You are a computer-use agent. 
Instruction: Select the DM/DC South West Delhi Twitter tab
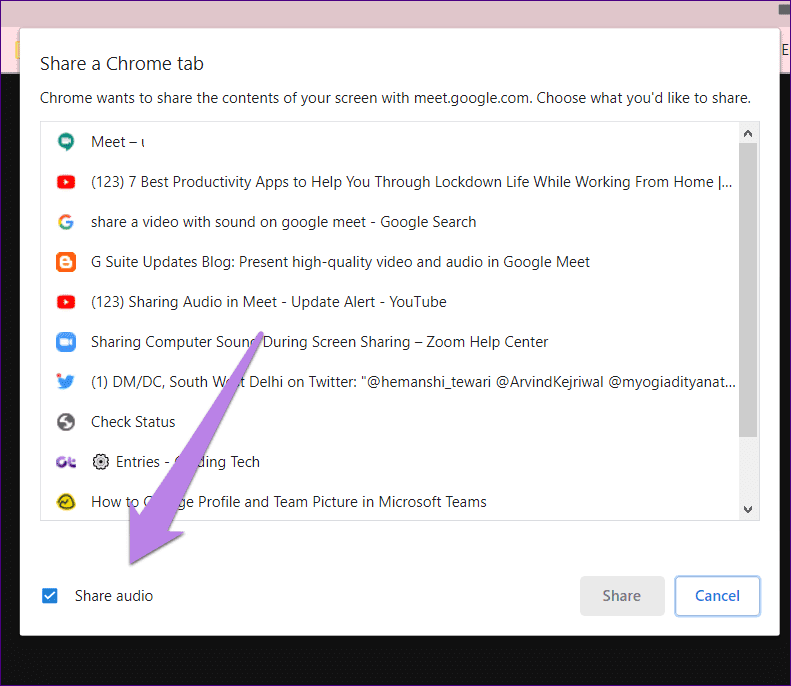click(x=389, y=382)
